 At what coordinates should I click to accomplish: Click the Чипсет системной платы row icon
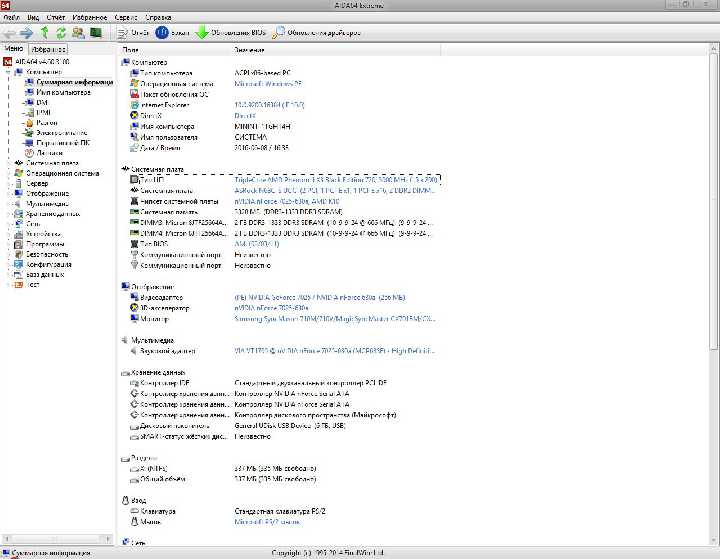134,201
